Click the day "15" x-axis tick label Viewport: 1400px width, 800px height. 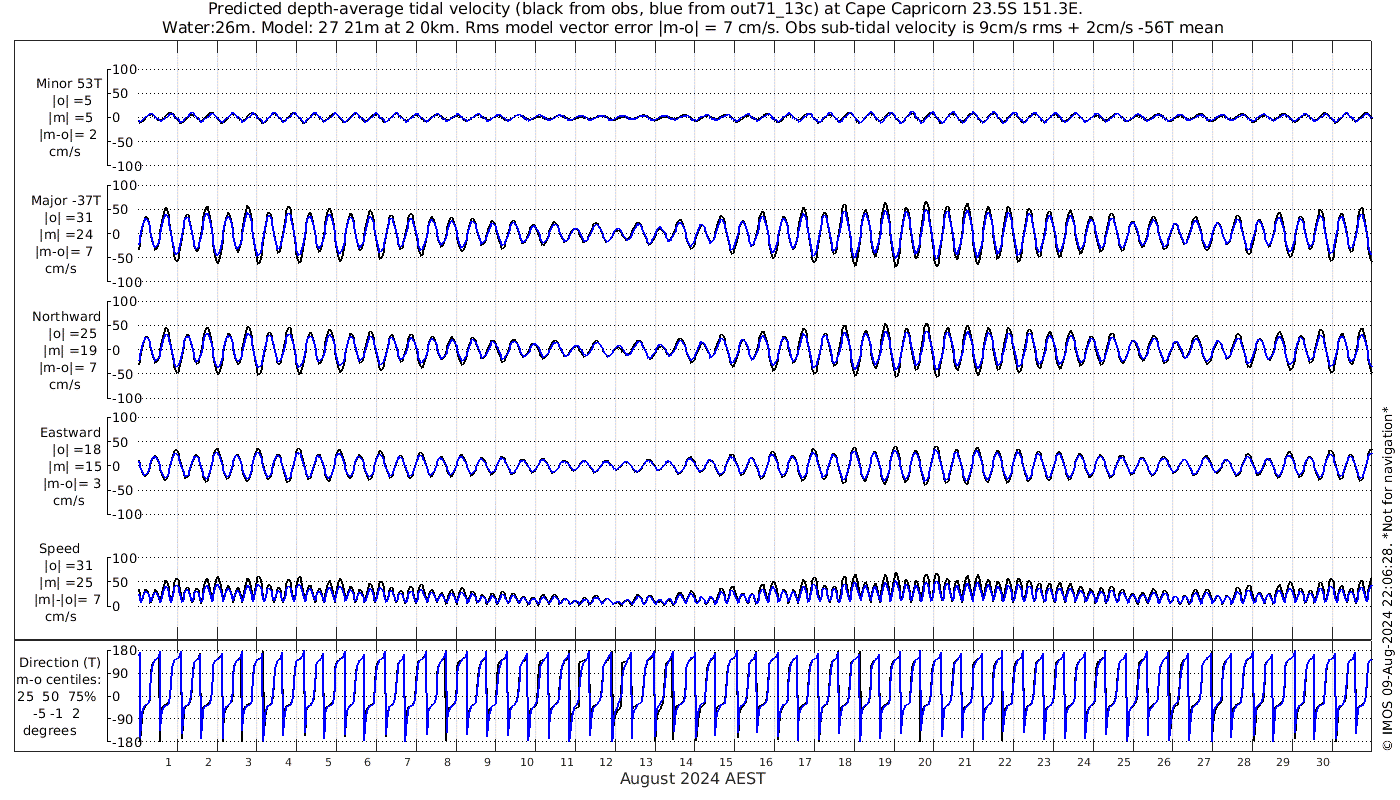click(726, 762)
